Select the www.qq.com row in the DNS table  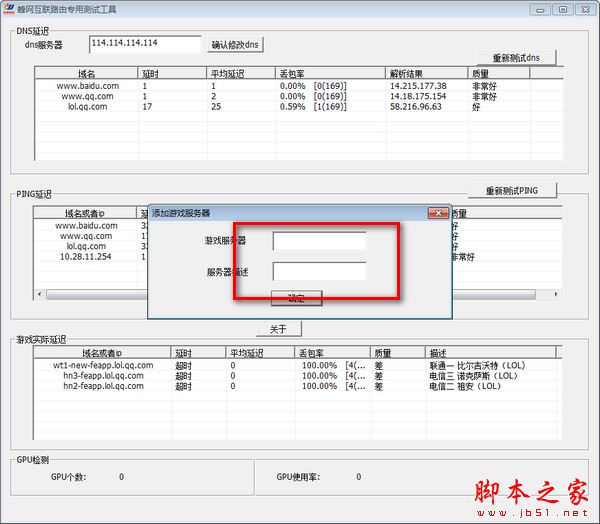[298, 96]
